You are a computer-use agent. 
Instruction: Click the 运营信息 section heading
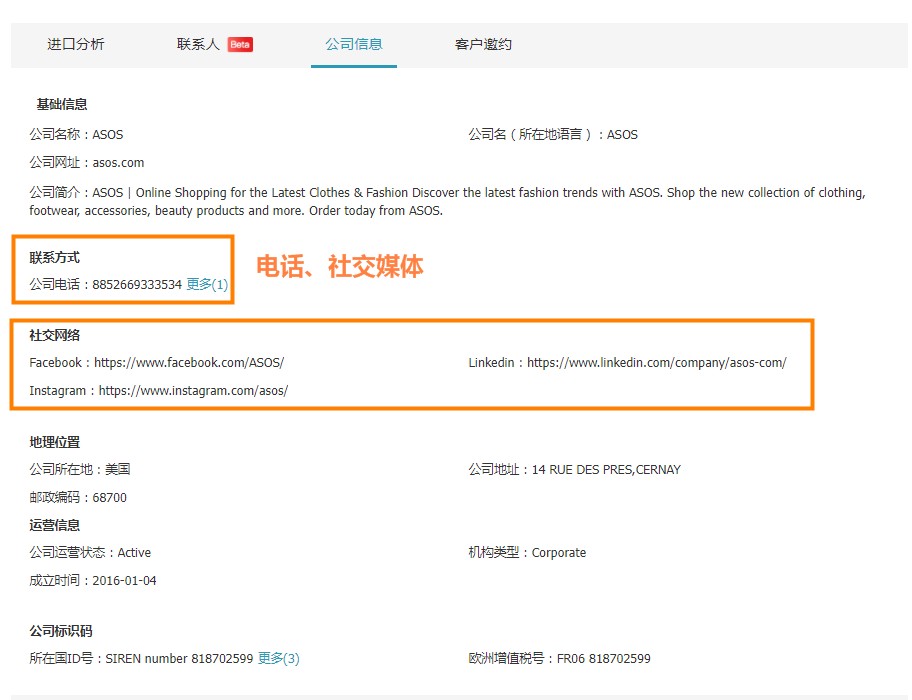[55, 526]
